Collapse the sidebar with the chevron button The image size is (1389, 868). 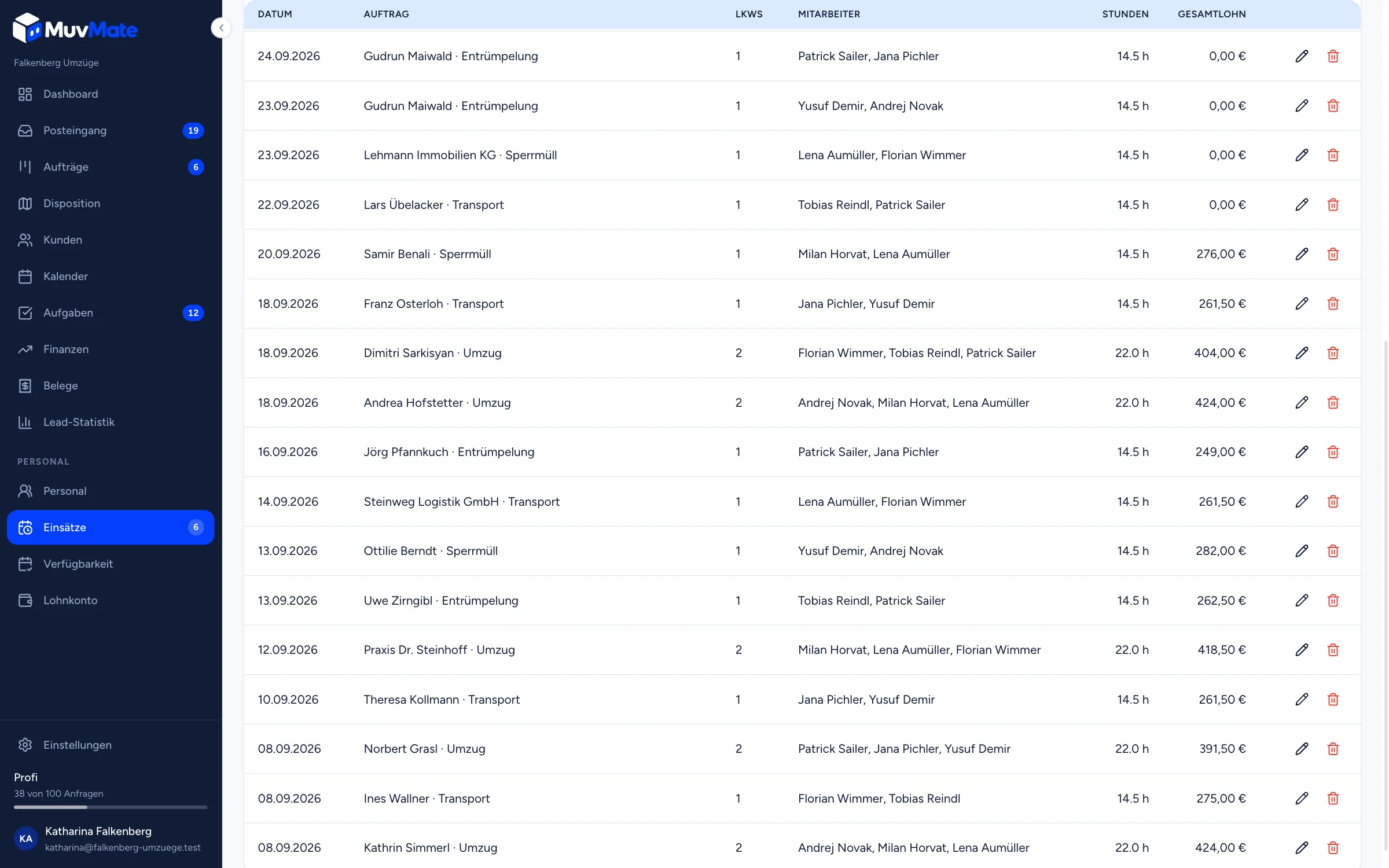click(221, 28)
